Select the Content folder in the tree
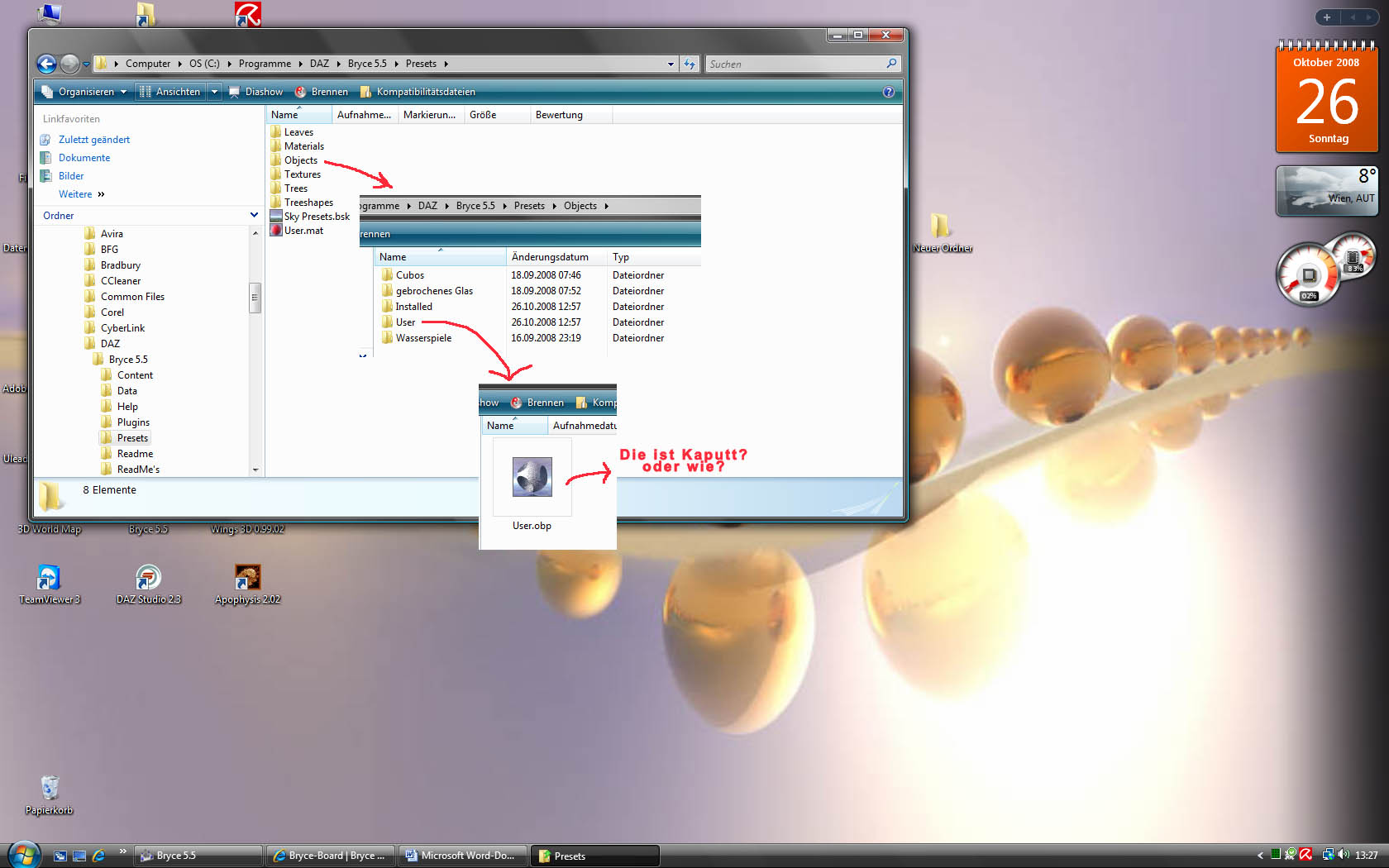This screenshot has height=868, width=1389. pyautogui.click(x=127, y=375)
